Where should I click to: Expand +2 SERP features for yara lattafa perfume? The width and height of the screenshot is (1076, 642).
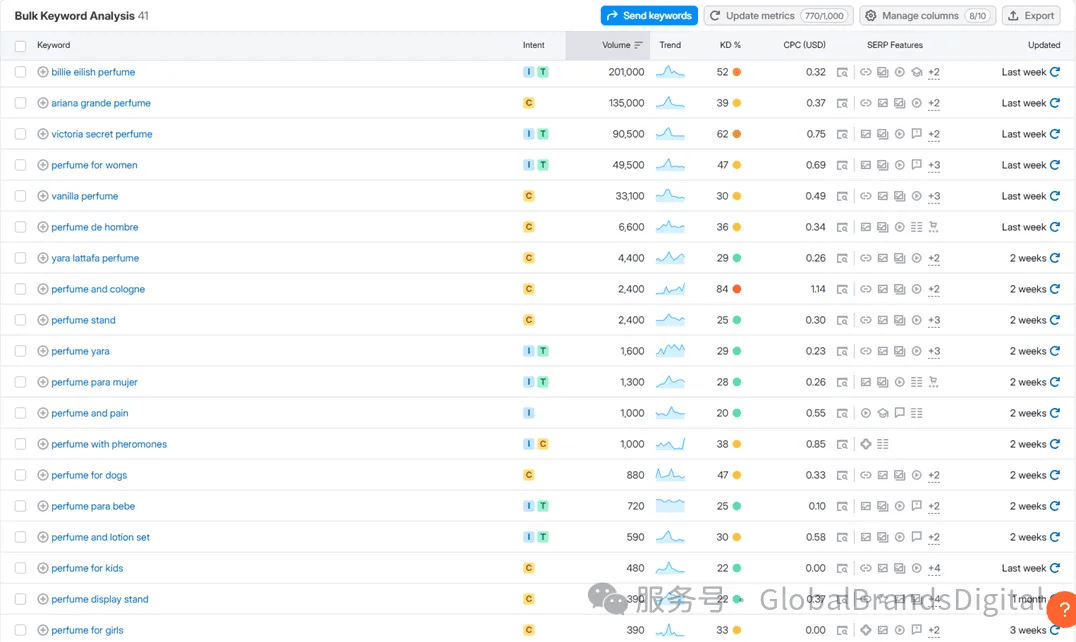click(934, 258)
